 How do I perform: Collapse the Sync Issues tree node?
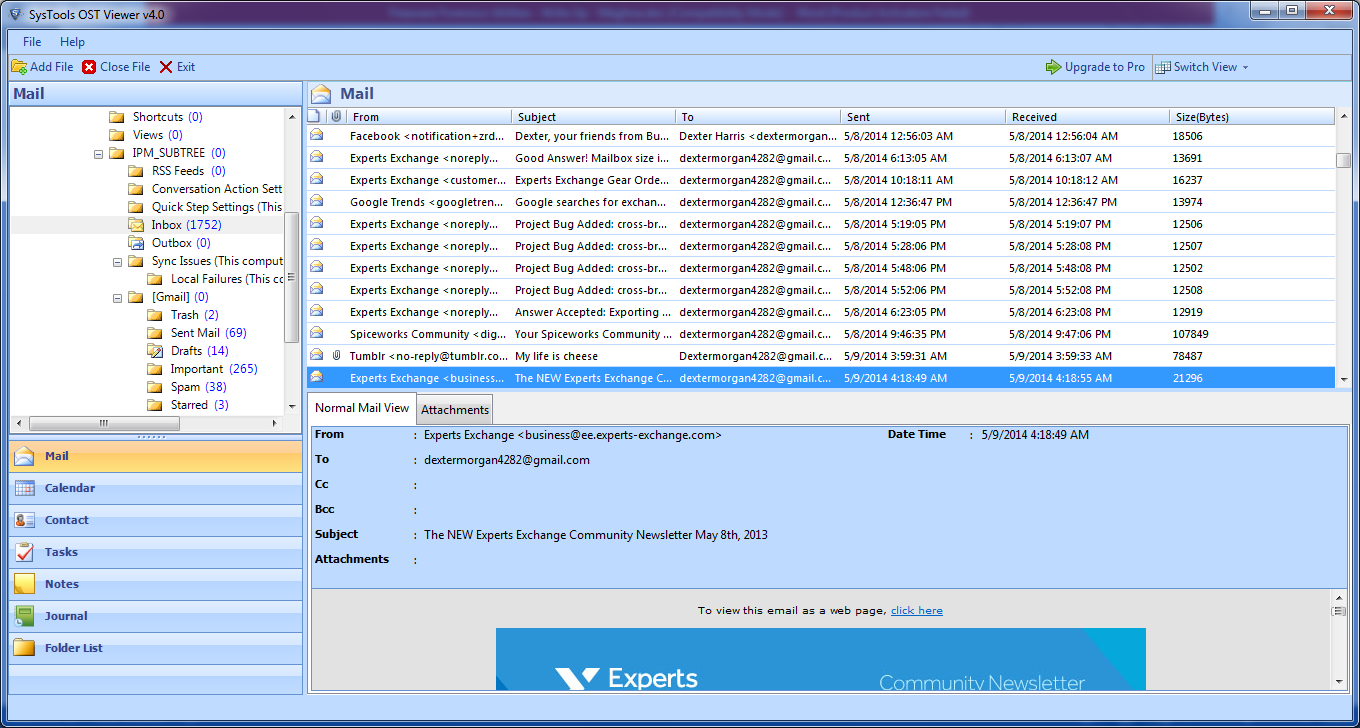coord(117,262)
